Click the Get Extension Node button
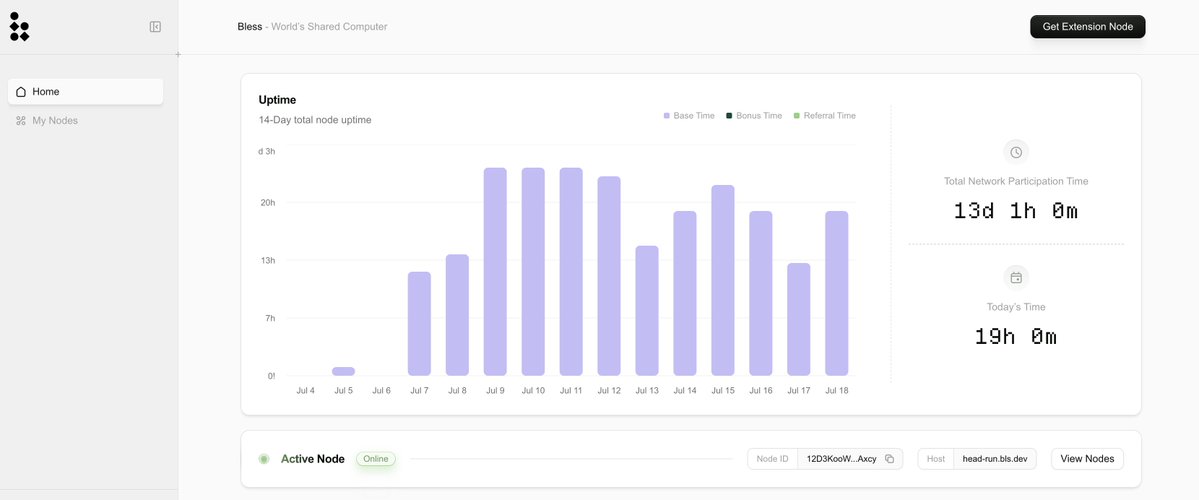Viewport: 1199px width, 500px height. pos(1087,27)
